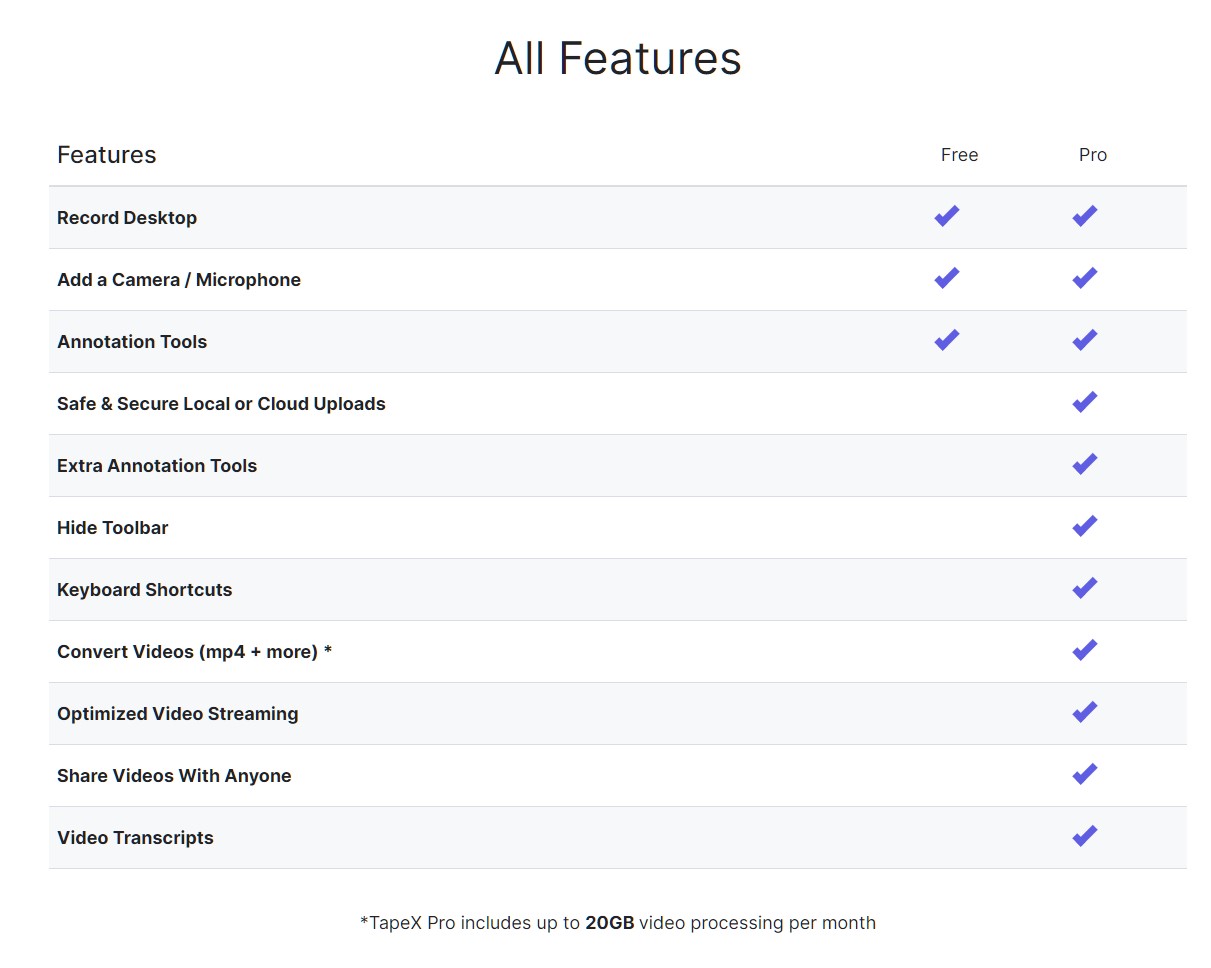This screenshot has height=968, width=1211.
Task: Click the All Features heading
Action: pyautogui.click(x=617, y=58)
